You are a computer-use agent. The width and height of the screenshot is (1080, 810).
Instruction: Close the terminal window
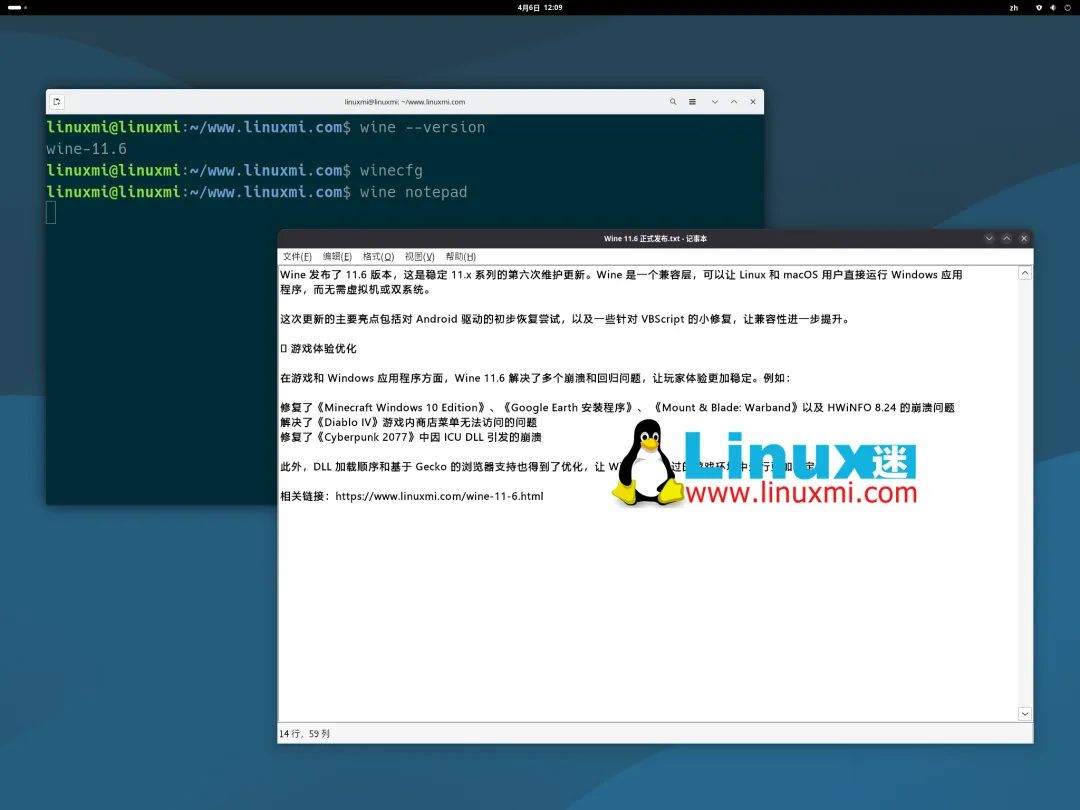point(753,101)
